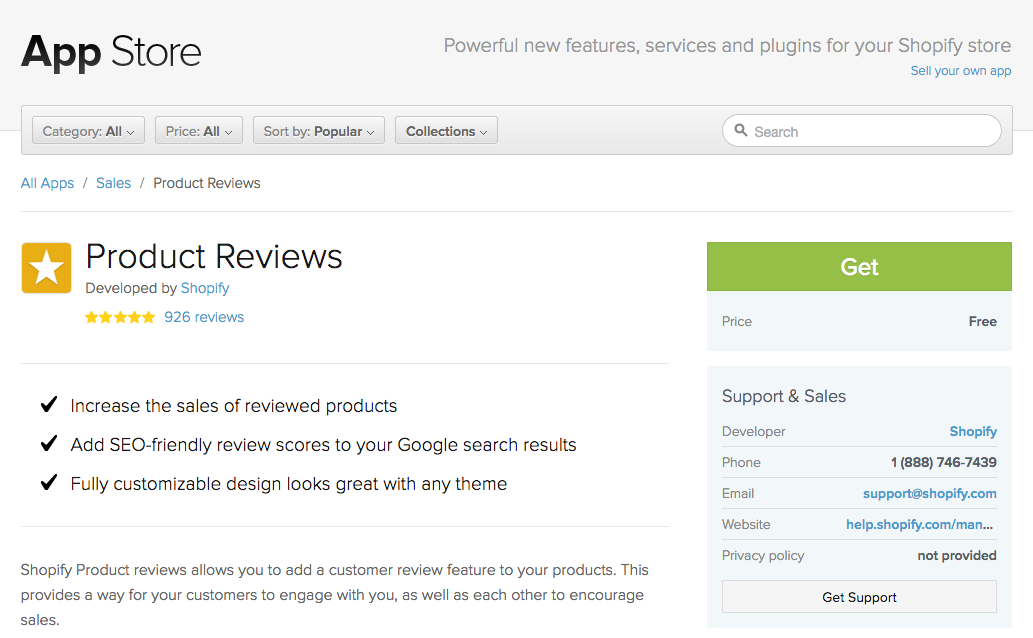This screenshot has height=638, width=1033.
Task: Click the checkmark beside SEO-friendly review scores
Action: coord(48,444)
